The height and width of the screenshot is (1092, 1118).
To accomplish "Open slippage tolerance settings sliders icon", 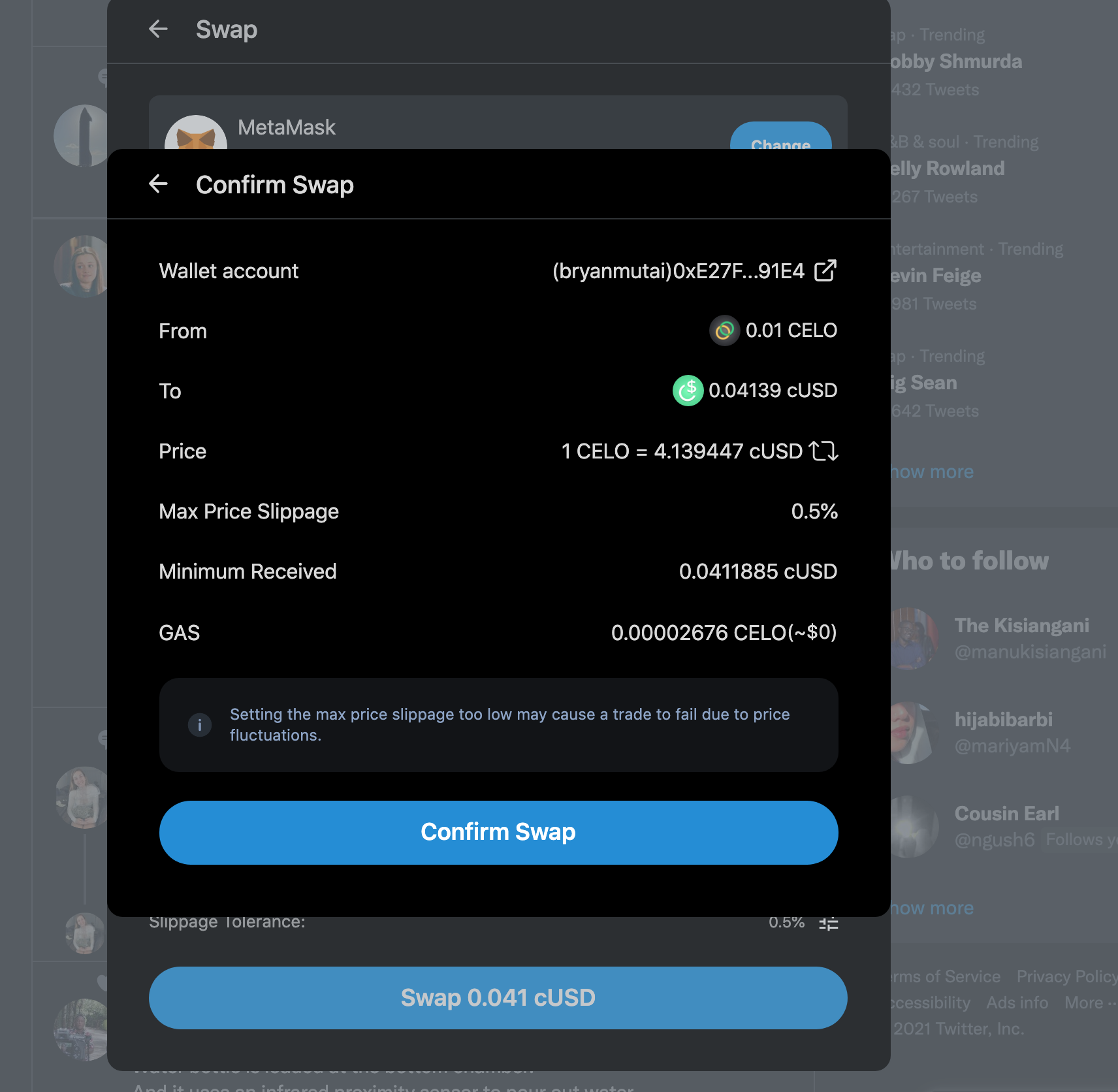I will (828, 923).
